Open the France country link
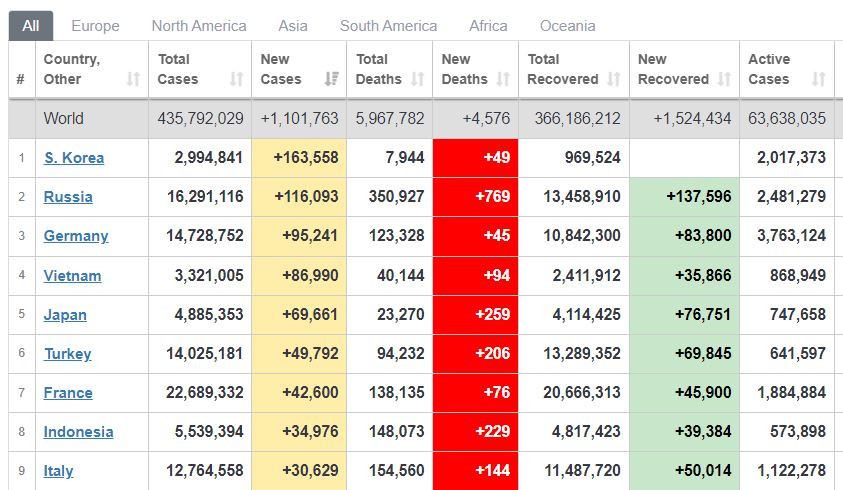The height and width of the screenshot is (490, 843). [68, 393]
